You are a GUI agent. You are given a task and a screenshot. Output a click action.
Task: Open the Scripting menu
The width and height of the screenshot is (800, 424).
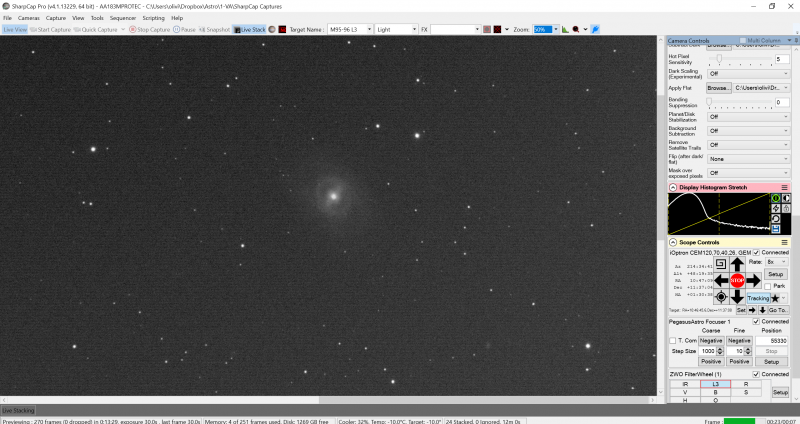click(154, 18)
